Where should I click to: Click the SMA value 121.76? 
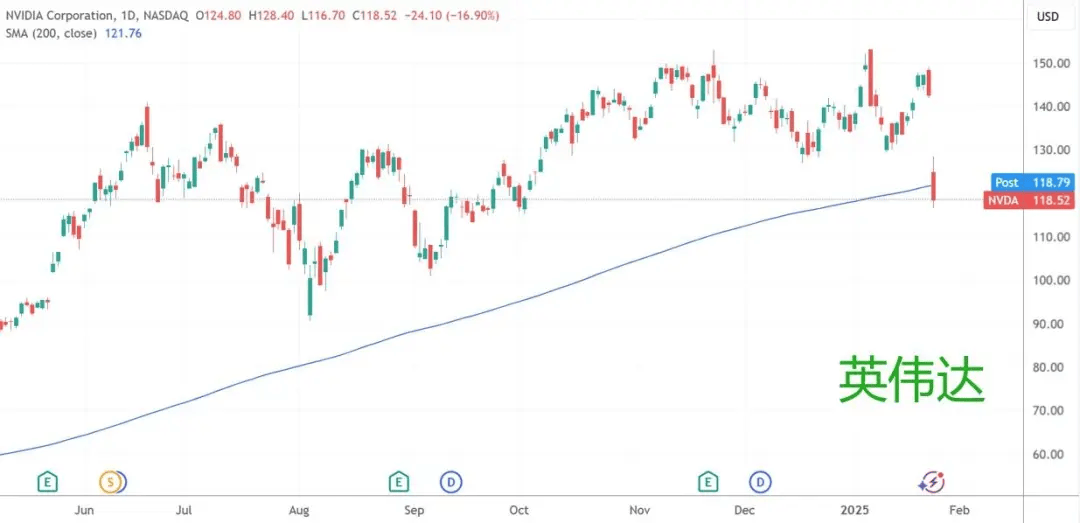123,32
